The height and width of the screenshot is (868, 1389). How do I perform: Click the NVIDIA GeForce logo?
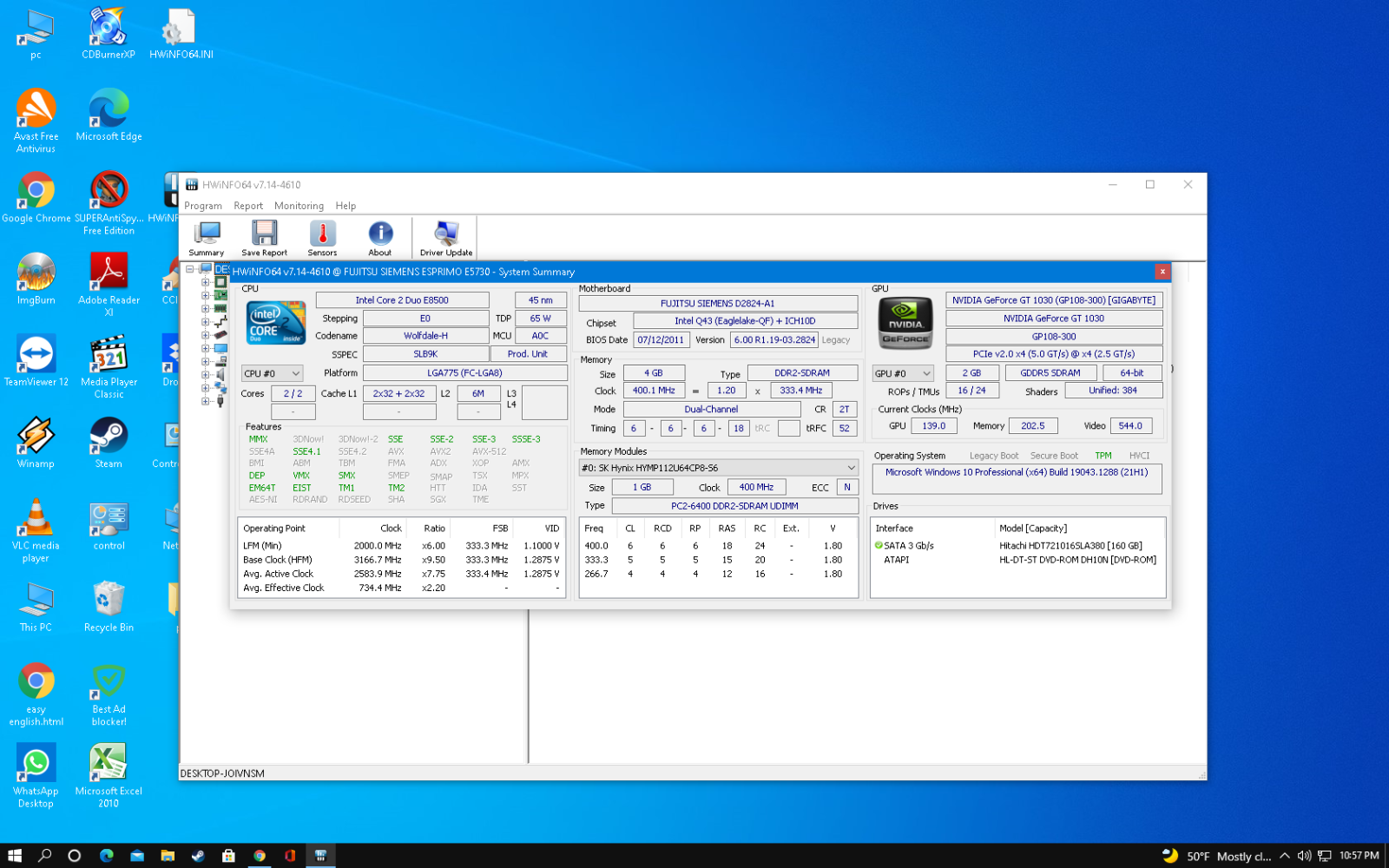point(905,323)
